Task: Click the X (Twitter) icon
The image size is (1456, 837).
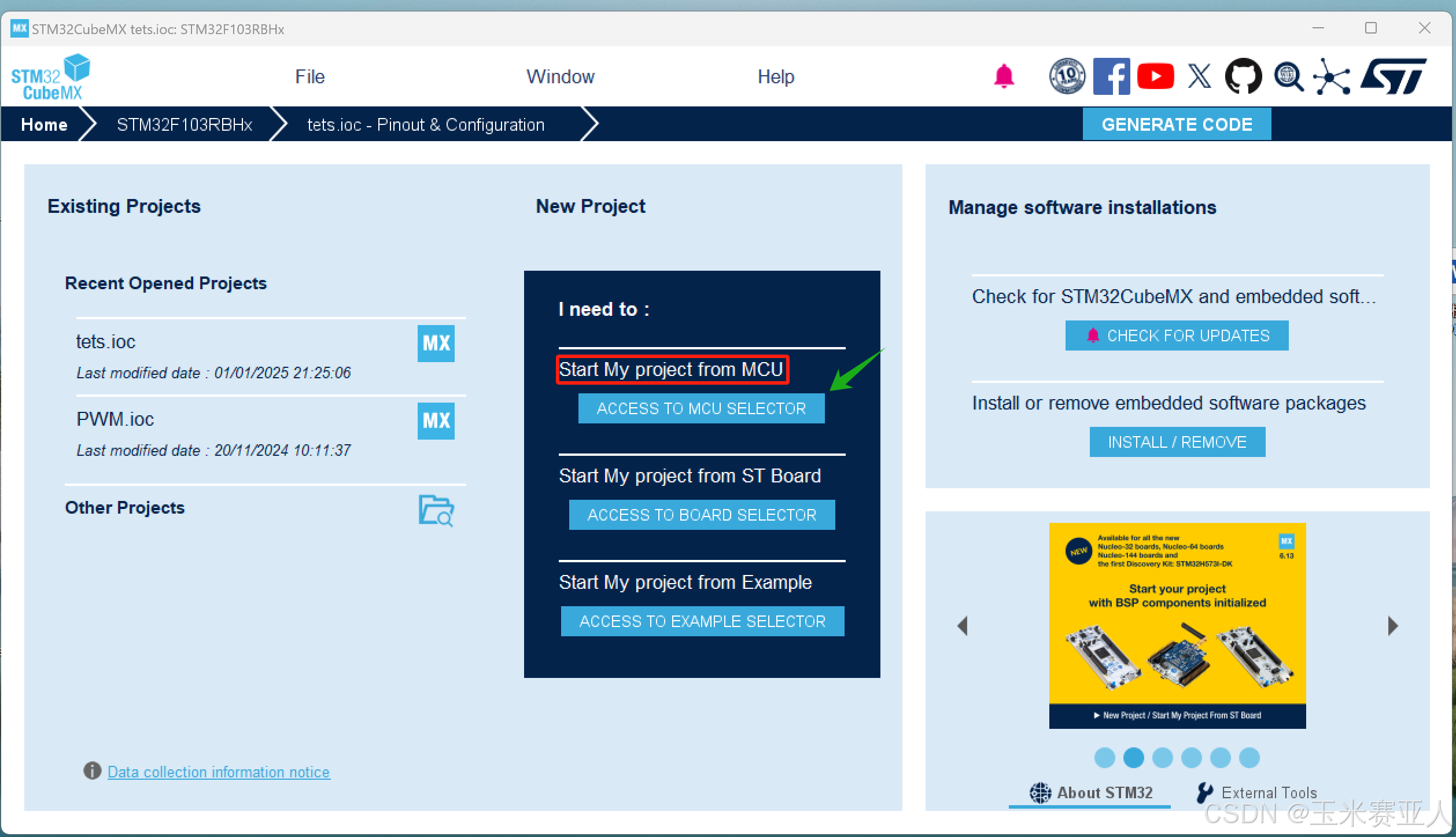Action: (1199, 76)
